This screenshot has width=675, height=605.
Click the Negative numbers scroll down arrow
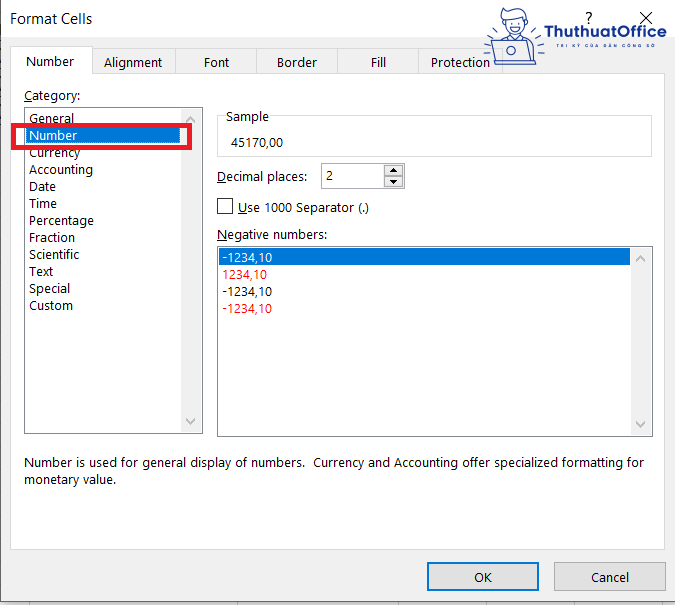point(641,424)
